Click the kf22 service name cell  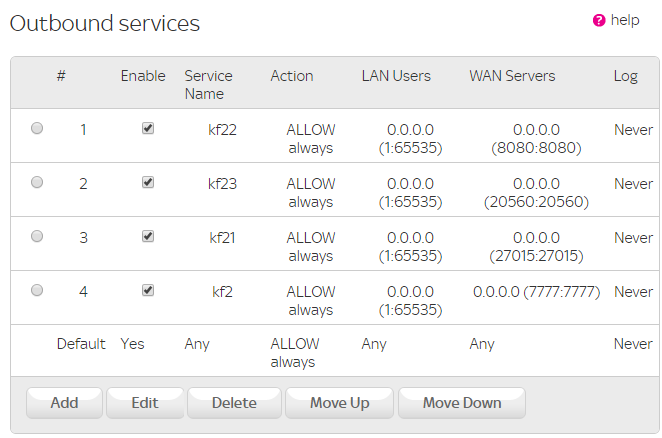(x=223, y=129)
